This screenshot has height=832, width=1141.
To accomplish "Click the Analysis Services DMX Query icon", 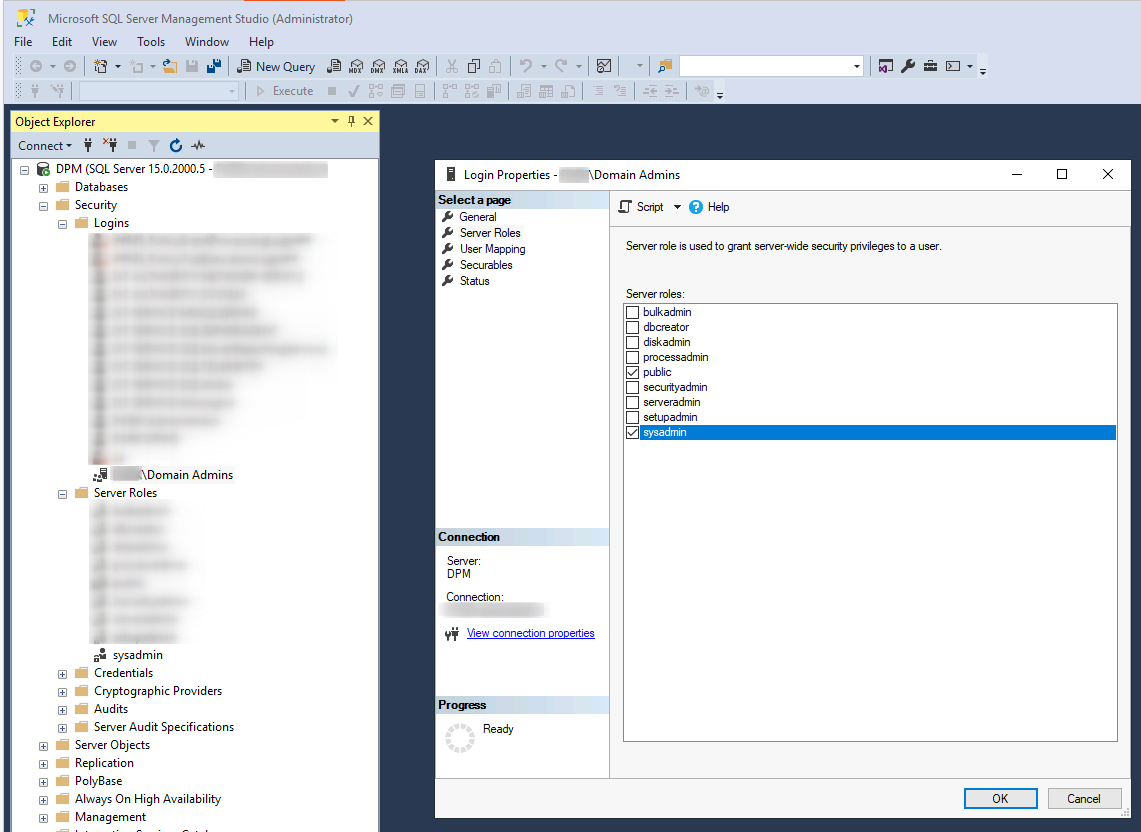I will (378, 66).
